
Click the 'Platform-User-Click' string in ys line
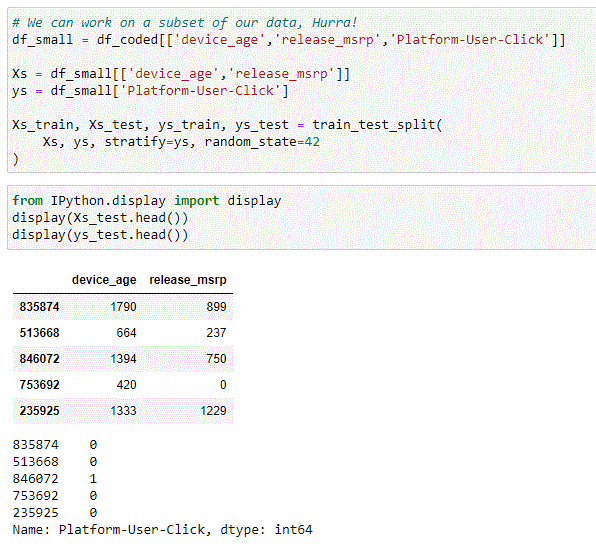(200, 91)
